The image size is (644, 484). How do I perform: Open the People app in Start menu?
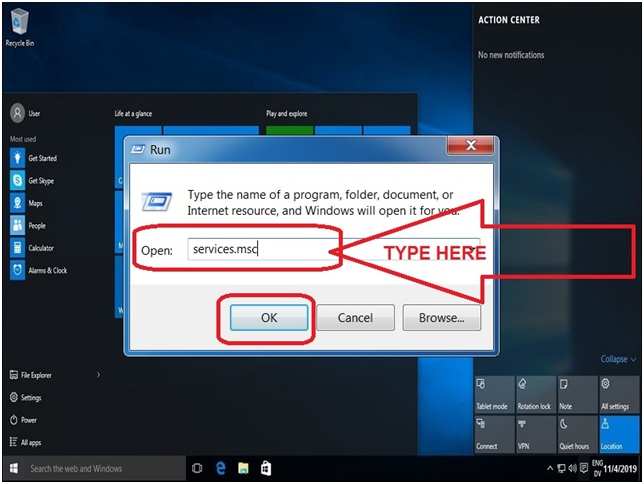[28, 226]
